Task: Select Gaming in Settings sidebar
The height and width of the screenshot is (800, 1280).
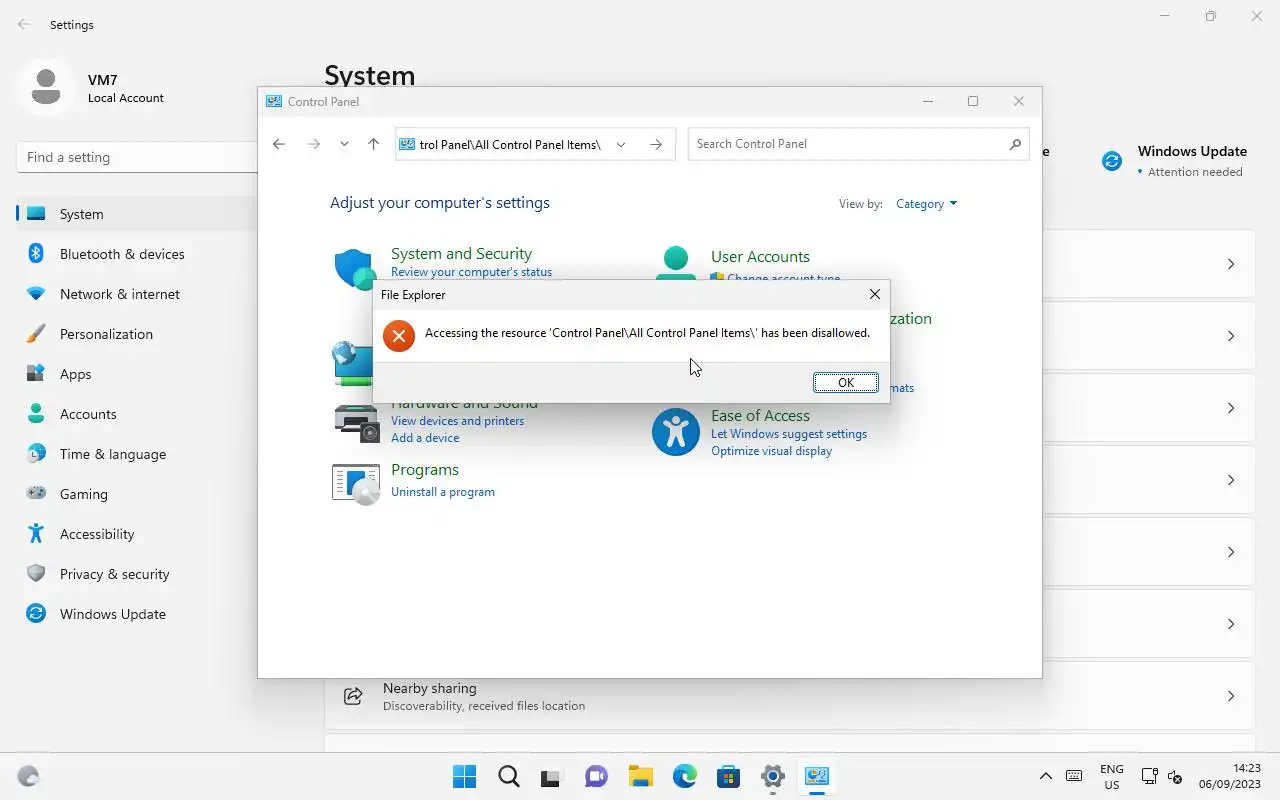Action: [x=137, y=494]
